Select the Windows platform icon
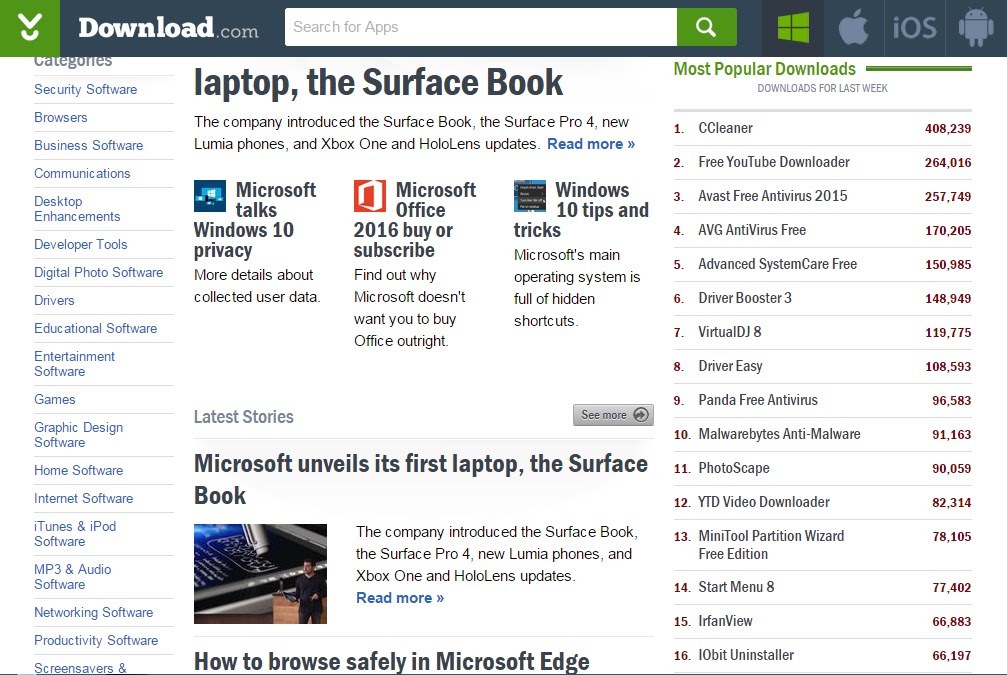 pos(793,28)
